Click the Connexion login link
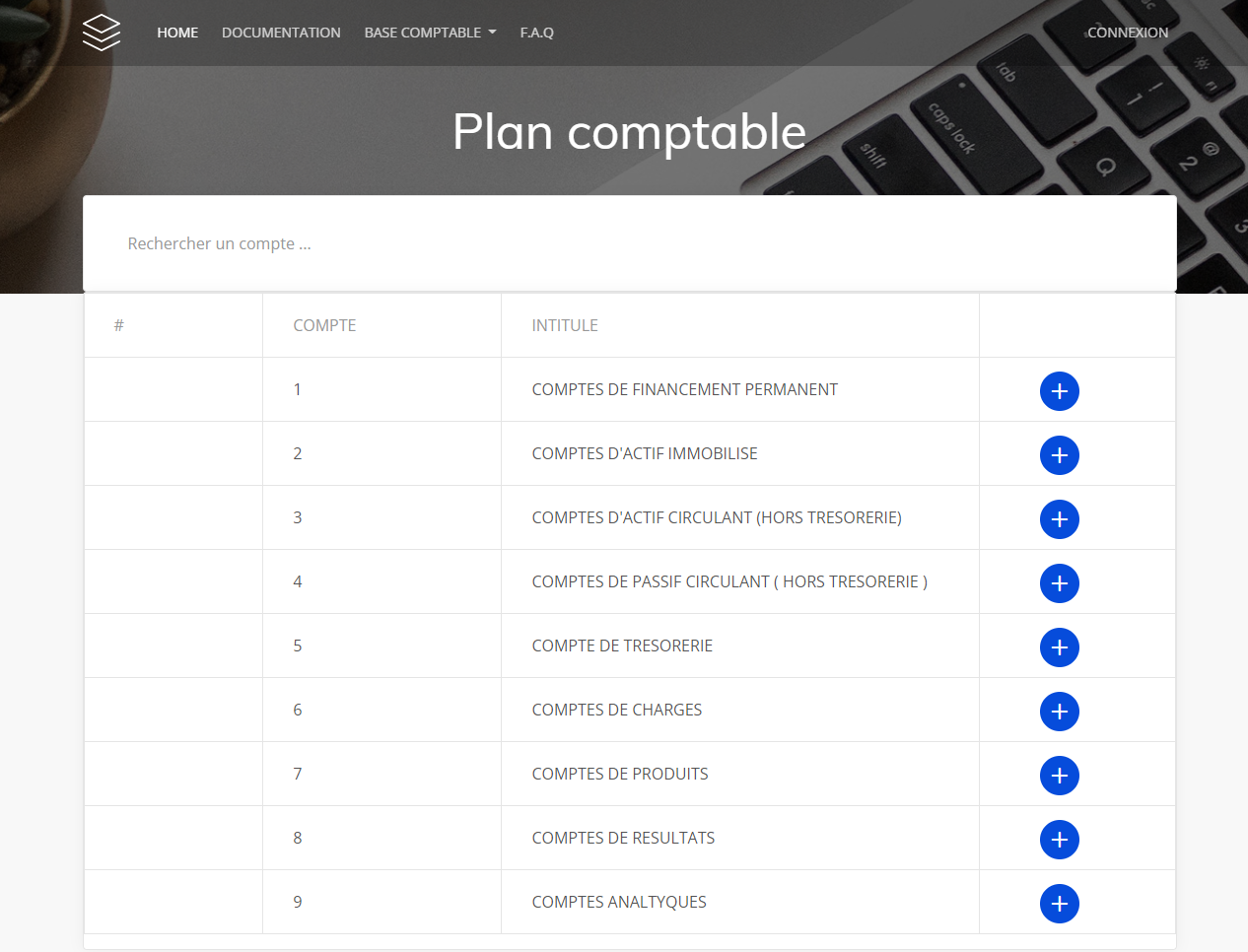The image size is (1248, 952). pos(1127,33)
